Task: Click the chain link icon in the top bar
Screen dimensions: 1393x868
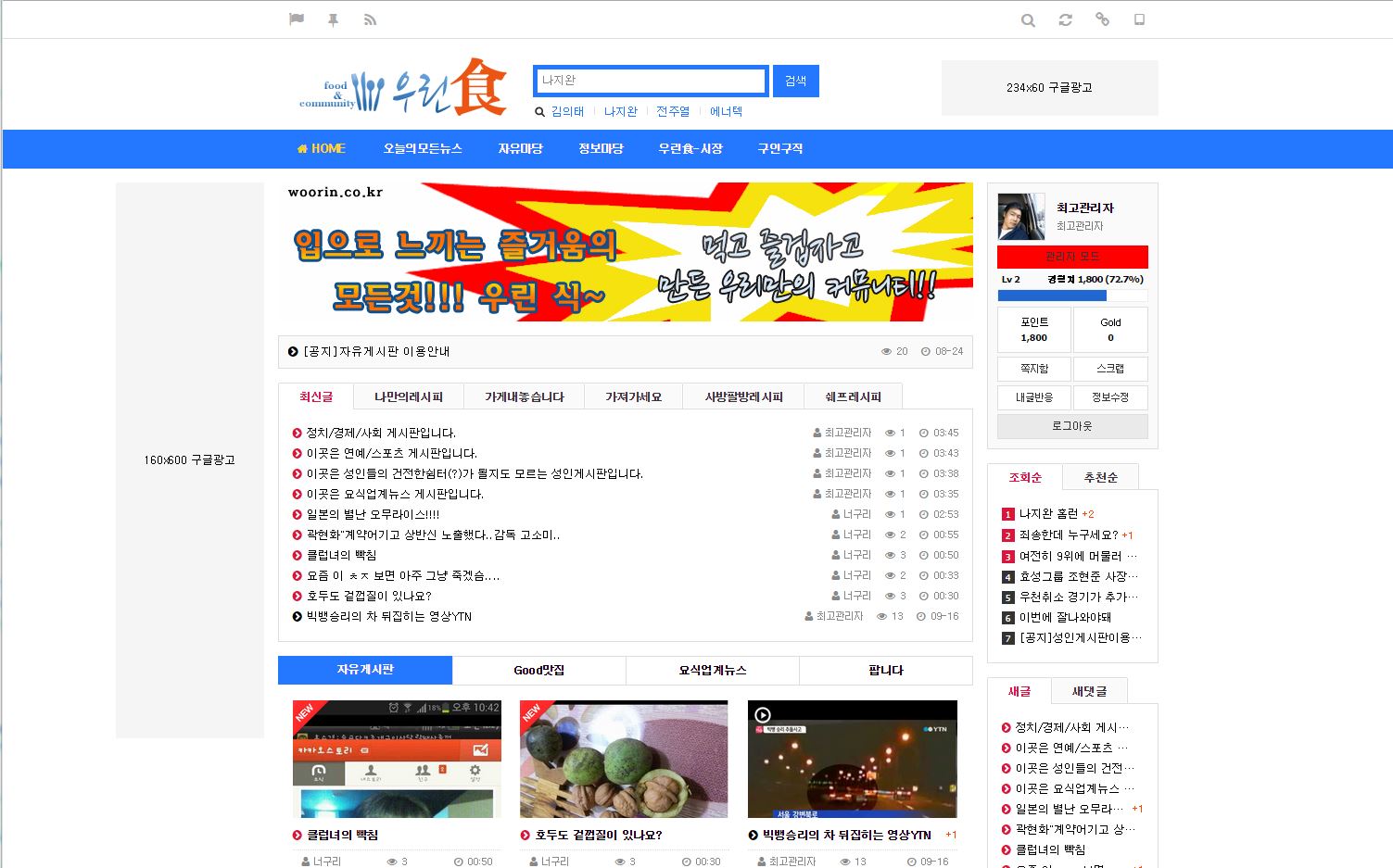Action: [x=1102, y=19]
